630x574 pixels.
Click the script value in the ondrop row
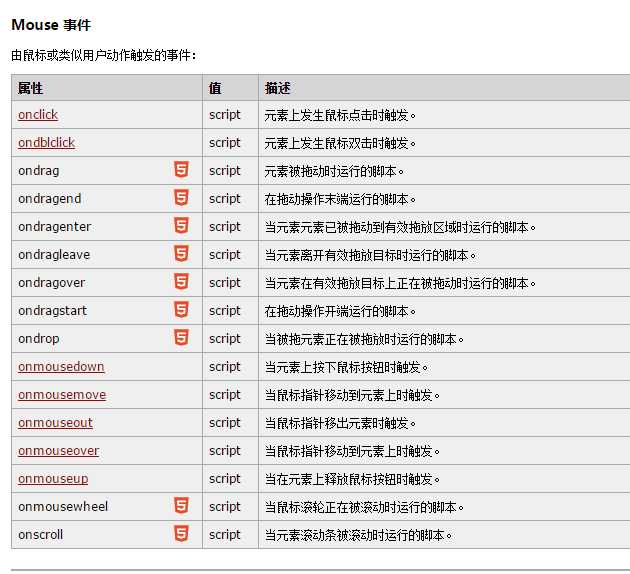pyautogui.click(x=225, y=339)
